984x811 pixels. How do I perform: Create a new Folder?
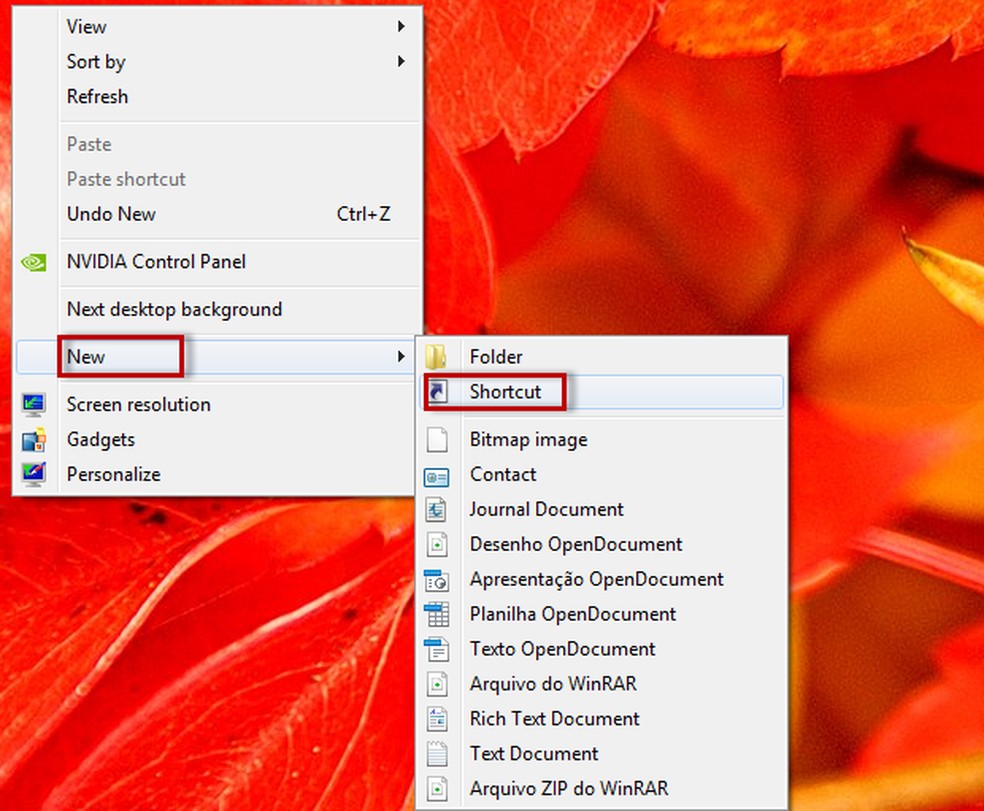click(x=601, y=357)
